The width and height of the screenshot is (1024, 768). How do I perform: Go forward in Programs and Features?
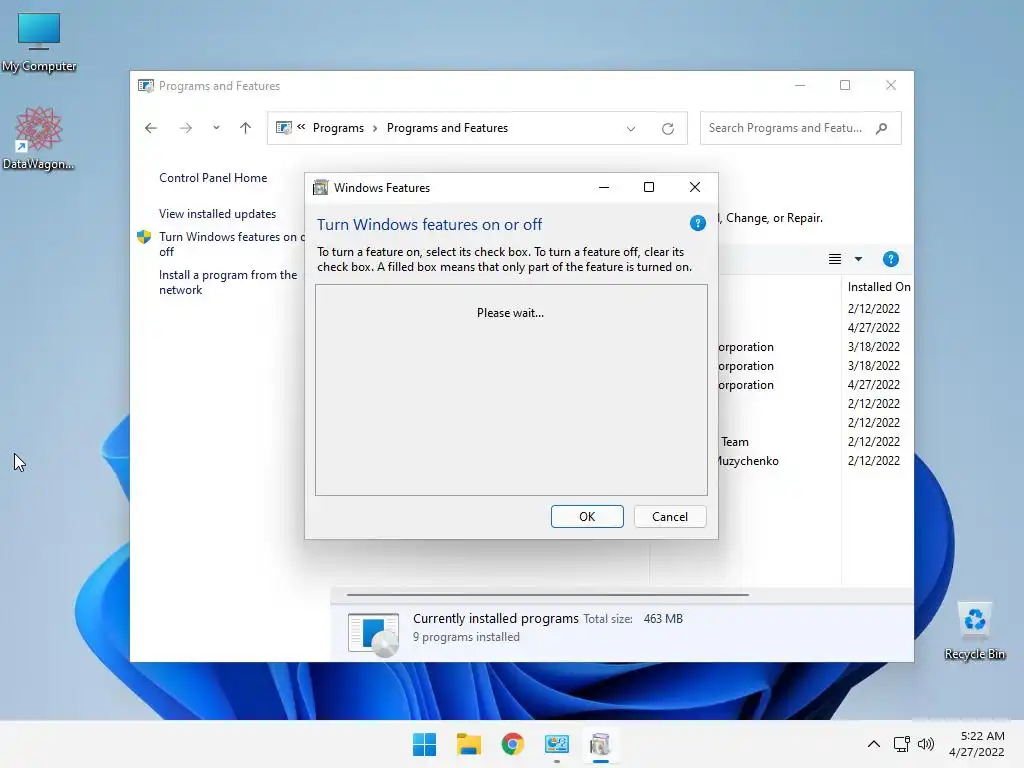tap(186, 128)
